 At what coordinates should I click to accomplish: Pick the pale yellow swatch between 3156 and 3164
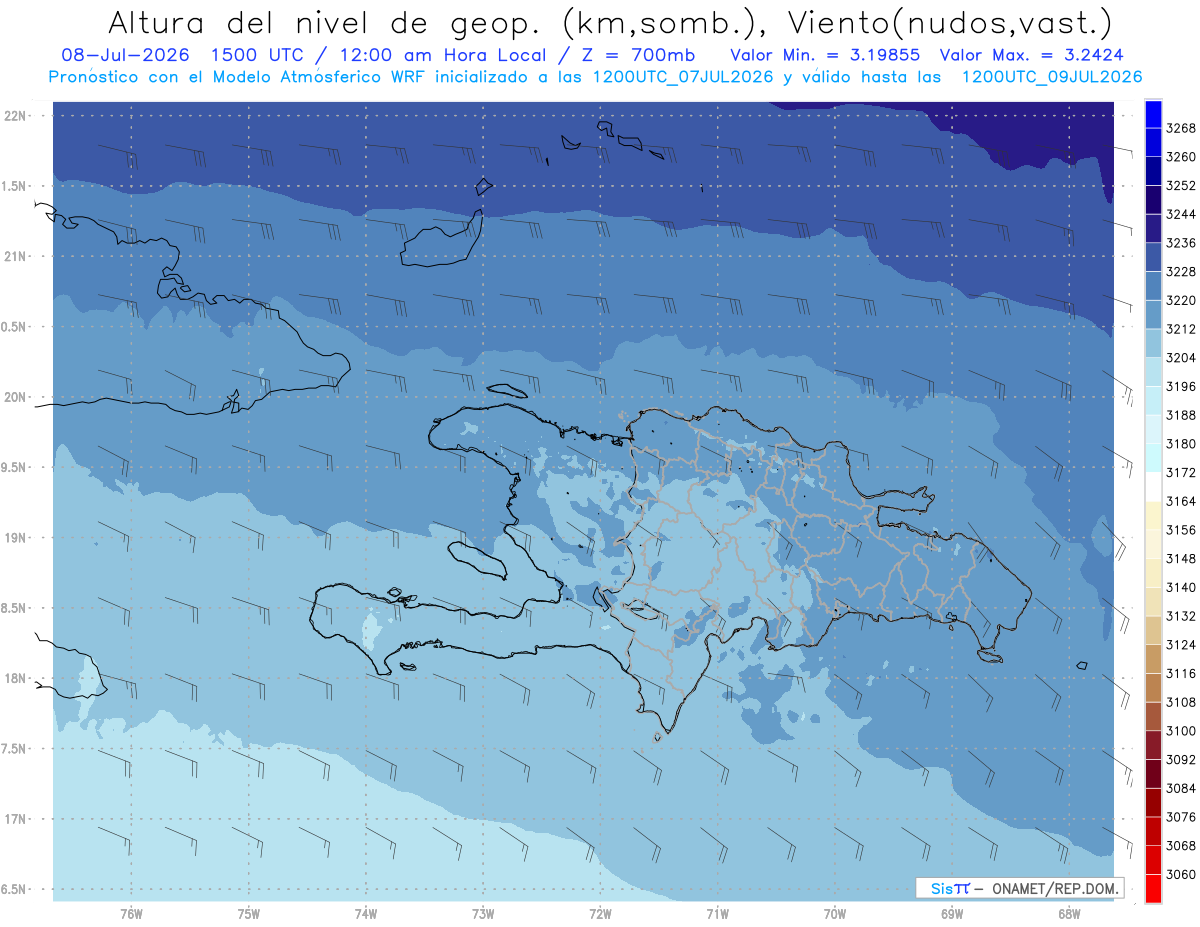(x=1153, y=515)
